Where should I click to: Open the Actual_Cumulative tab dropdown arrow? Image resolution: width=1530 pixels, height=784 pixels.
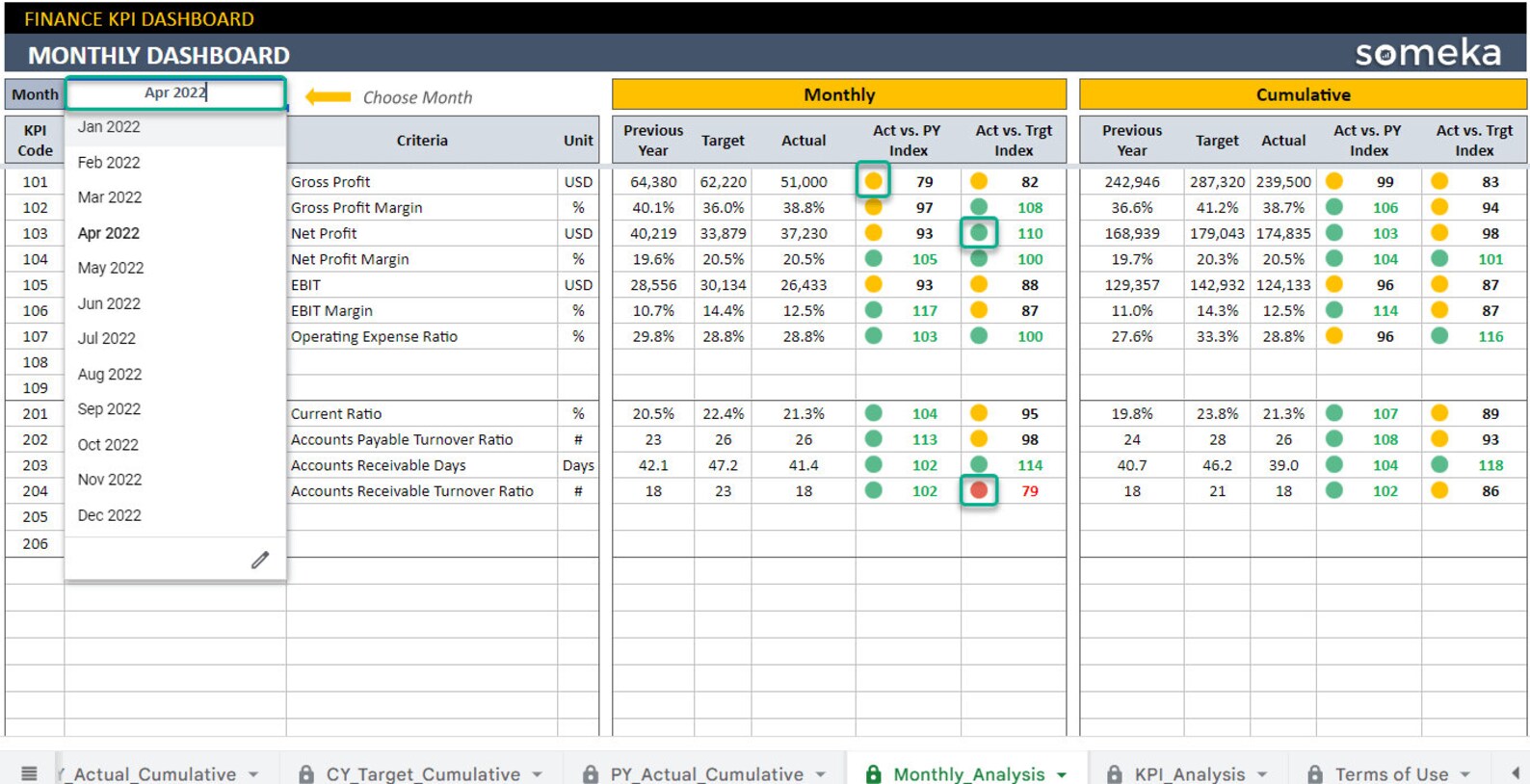pos(253,774)
